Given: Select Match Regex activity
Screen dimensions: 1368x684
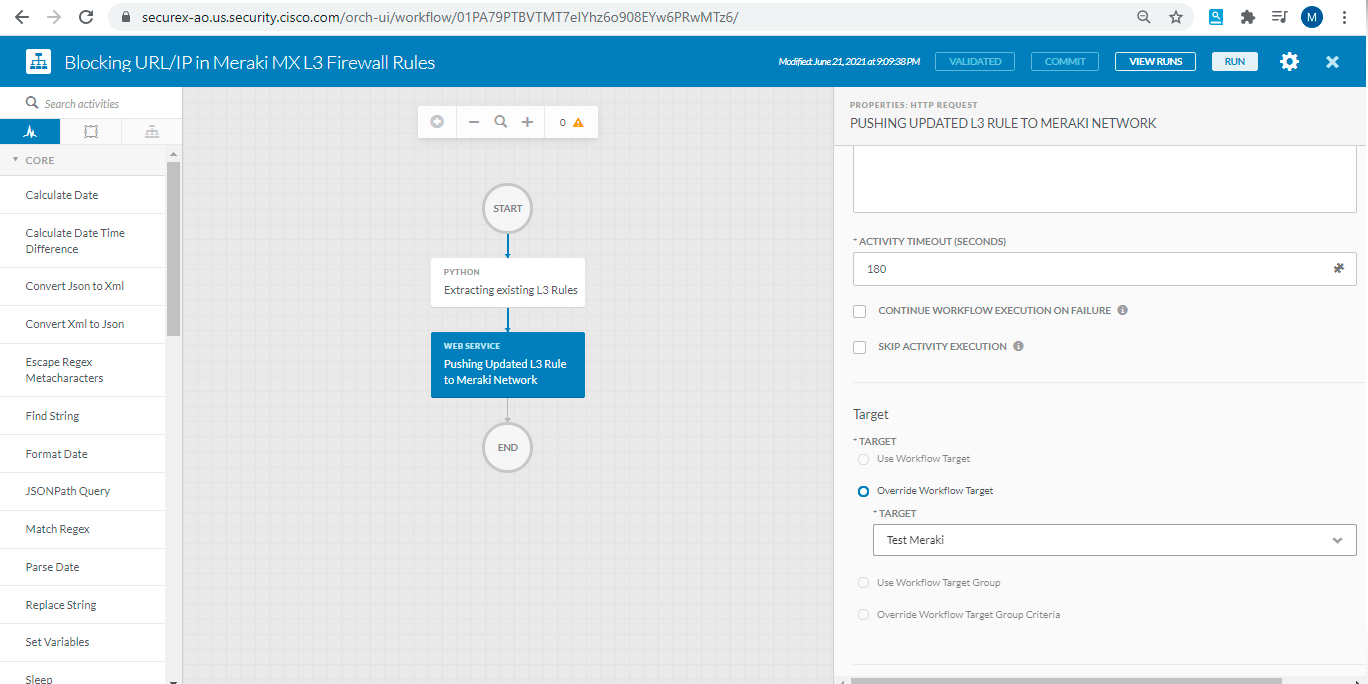Looking at the screenshot, I should tap(83, 529).
